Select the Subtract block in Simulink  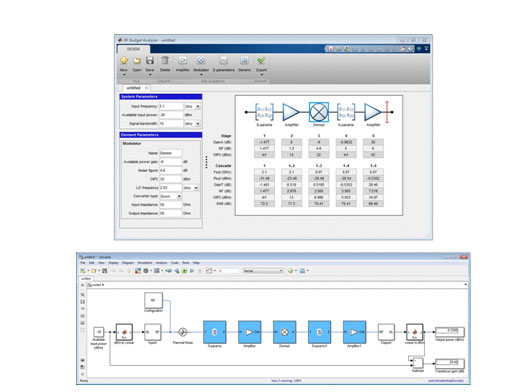coord(418,363)
